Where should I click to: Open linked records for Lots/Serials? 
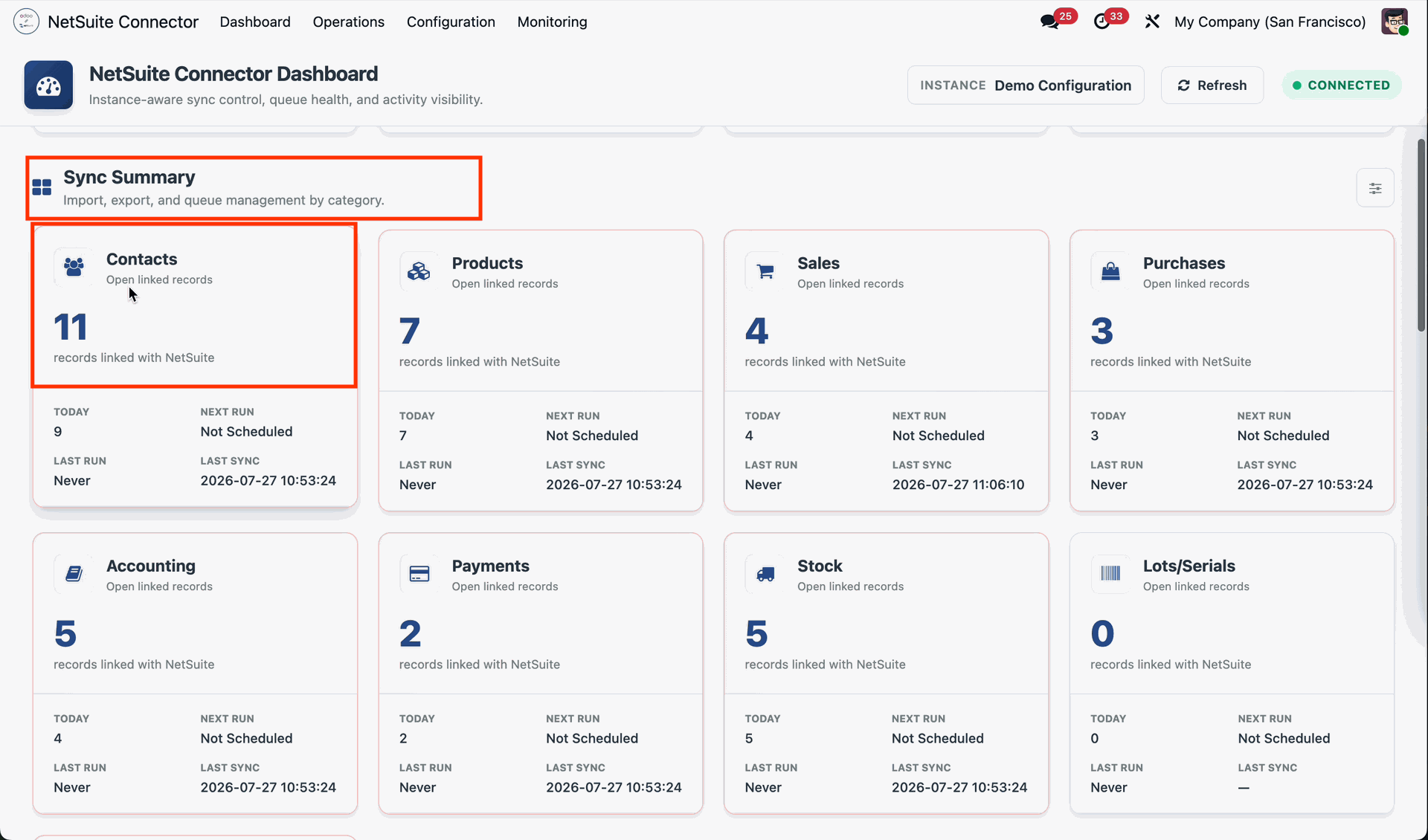pyautogui.click(x=1196, y=586)
